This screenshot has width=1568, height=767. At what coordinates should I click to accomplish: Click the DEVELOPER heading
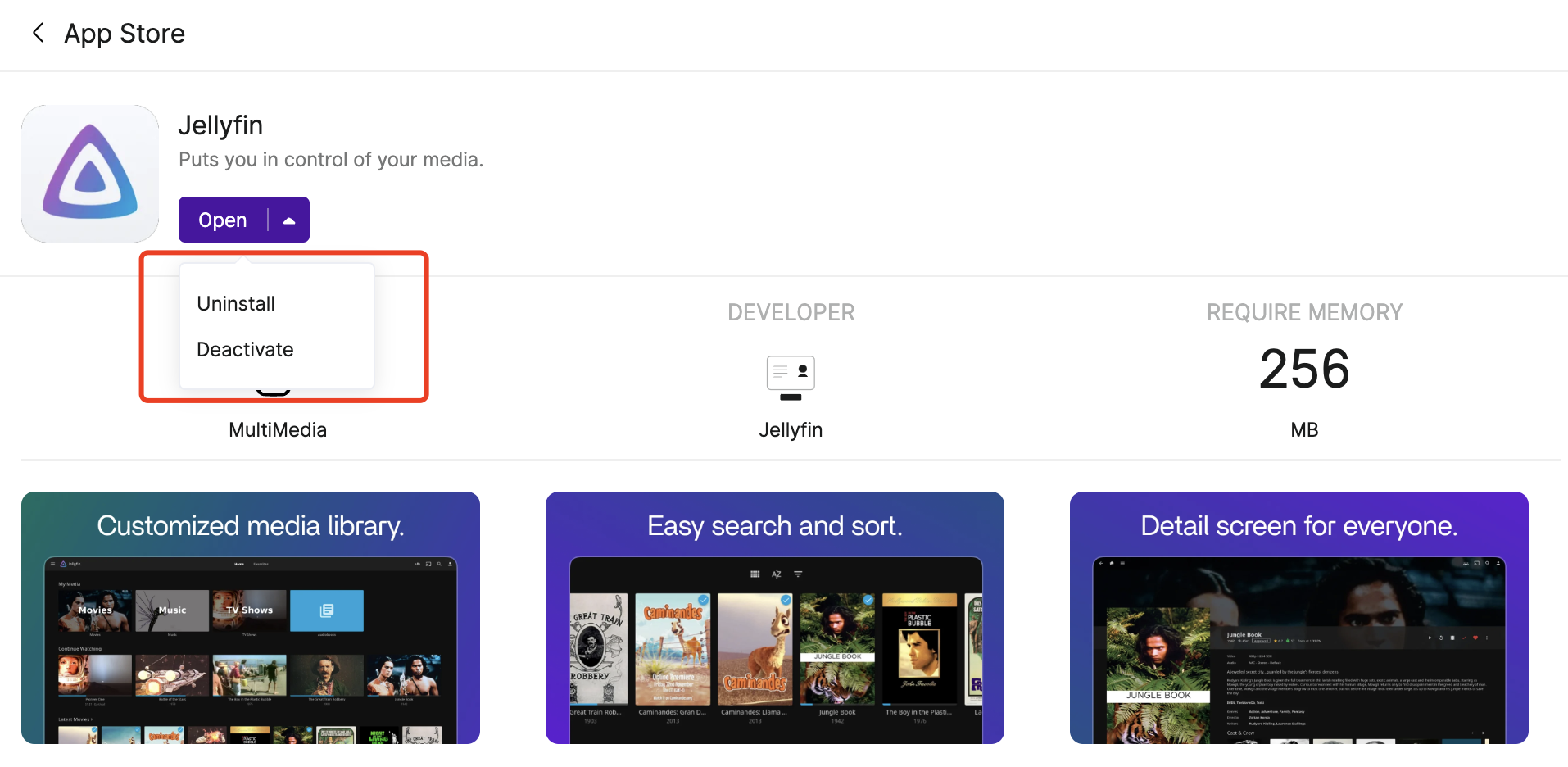click(x=791, y=312)
